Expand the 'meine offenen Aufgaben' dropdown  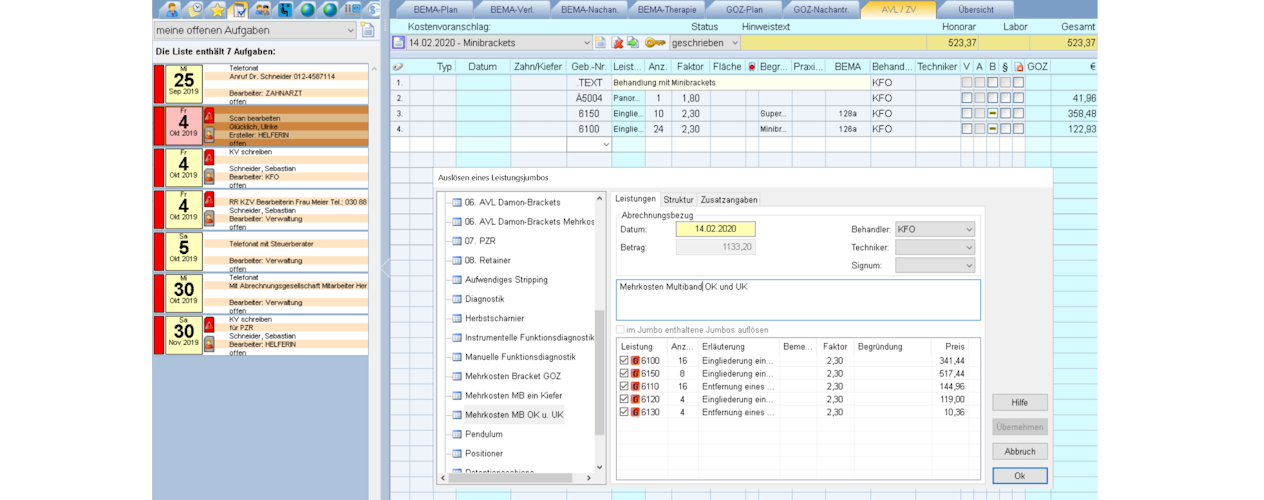point(348,30)
